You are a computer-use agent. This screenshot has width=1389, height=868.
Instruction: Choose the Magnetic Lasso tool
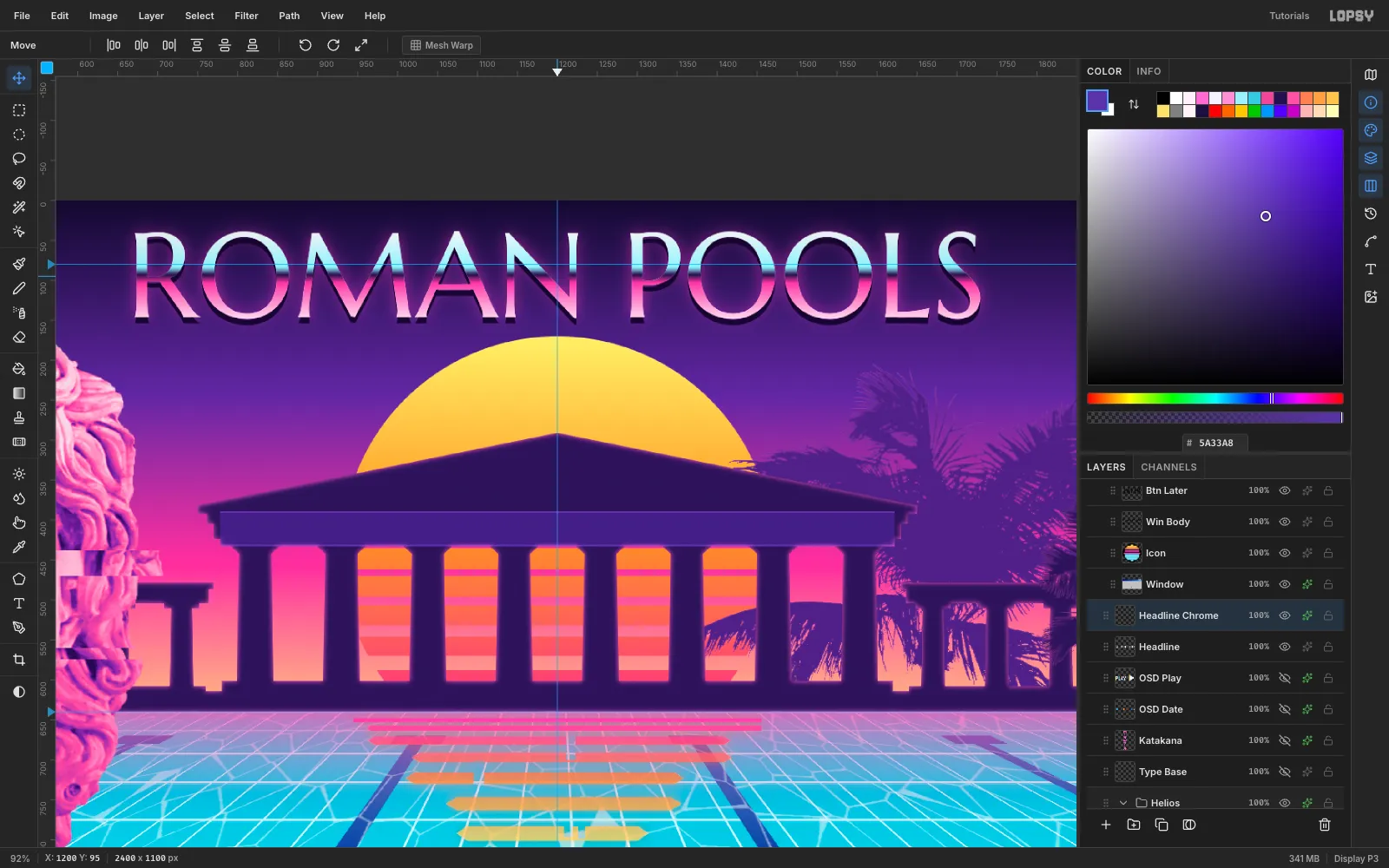(x=19, y=183)
